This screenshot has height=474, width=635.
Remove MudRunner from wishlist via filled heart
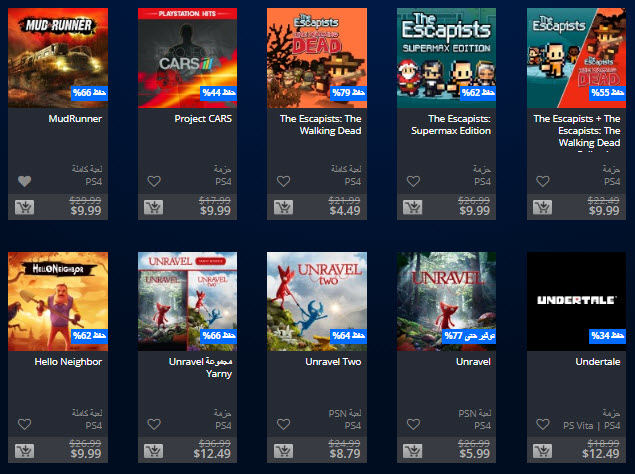point(25,181)
